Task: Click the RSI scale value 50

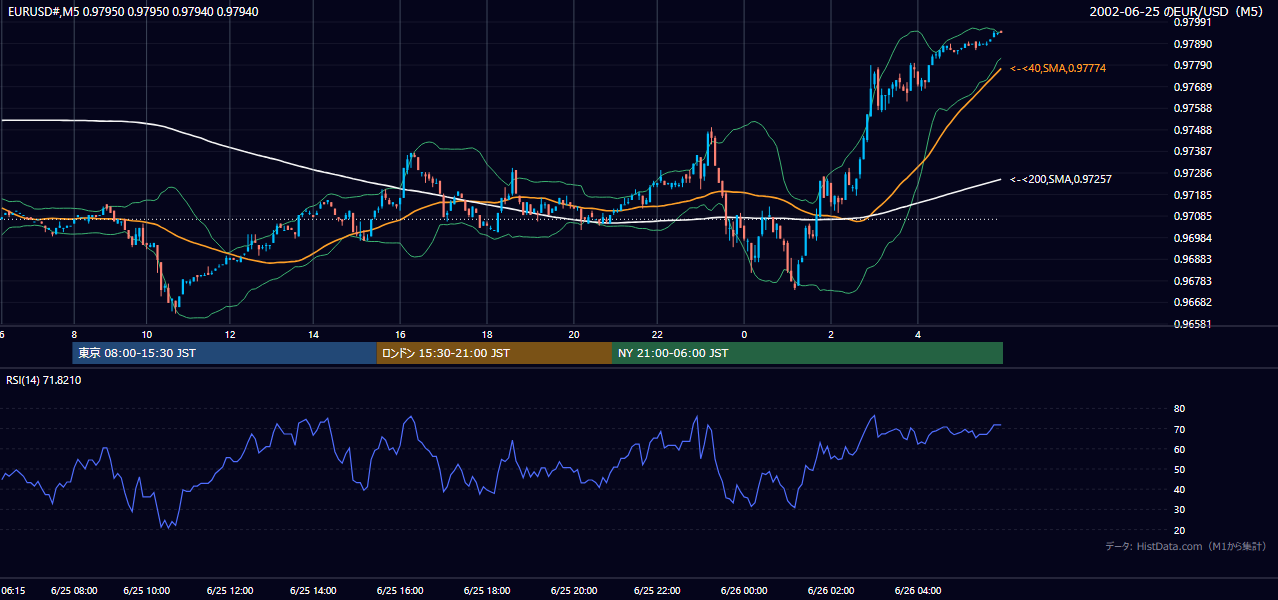Action: click(x=1179, y=469)
